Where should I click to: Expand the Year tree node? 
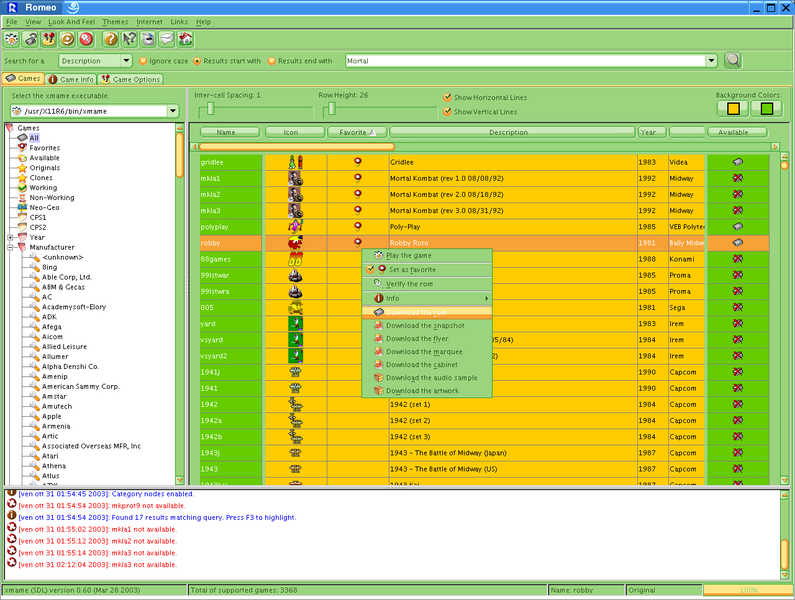(x=10, y=237)
